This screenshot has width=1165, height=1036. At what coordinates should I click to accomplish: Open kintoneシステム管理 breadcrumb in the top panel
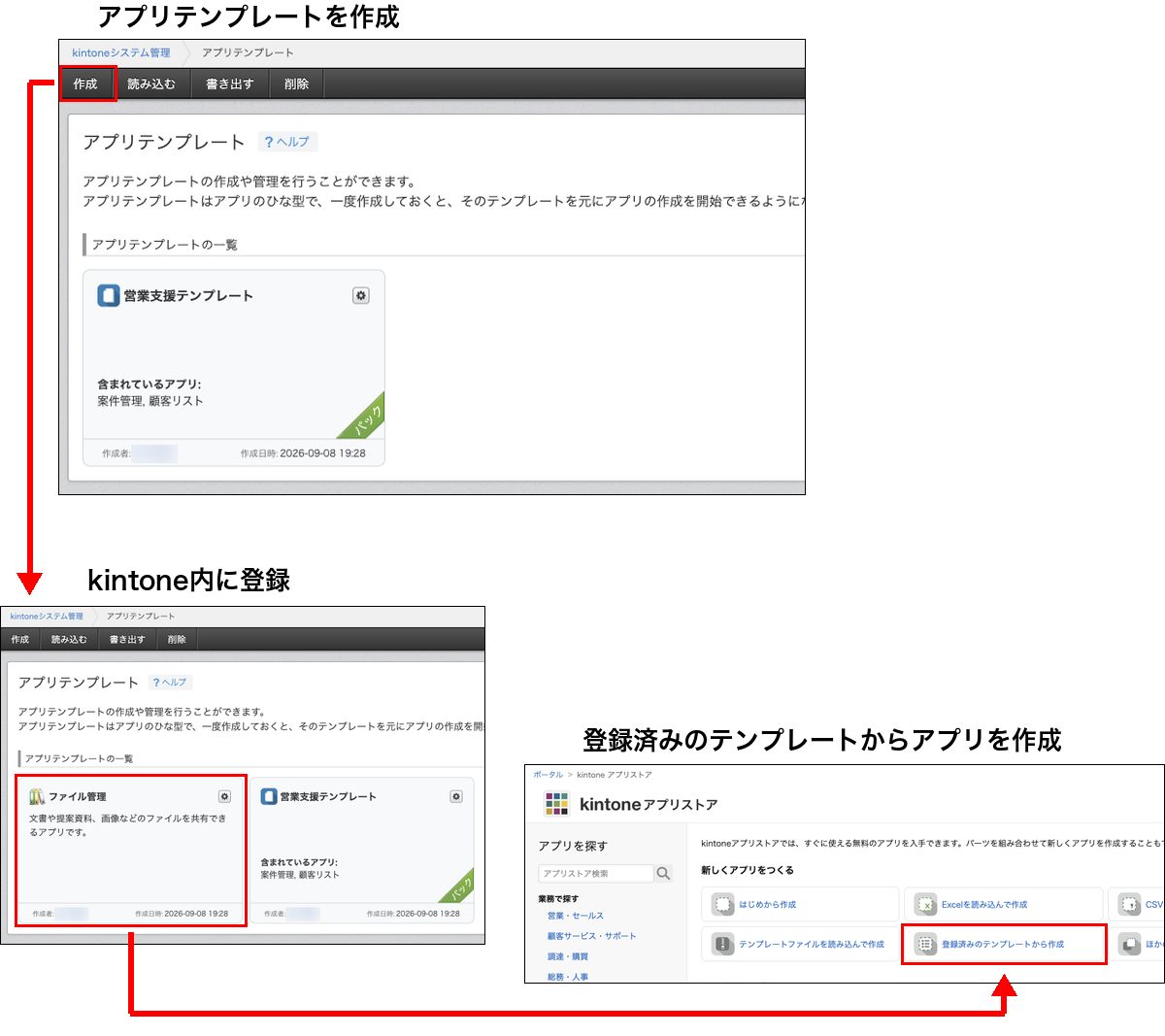[x=121, y=52]
